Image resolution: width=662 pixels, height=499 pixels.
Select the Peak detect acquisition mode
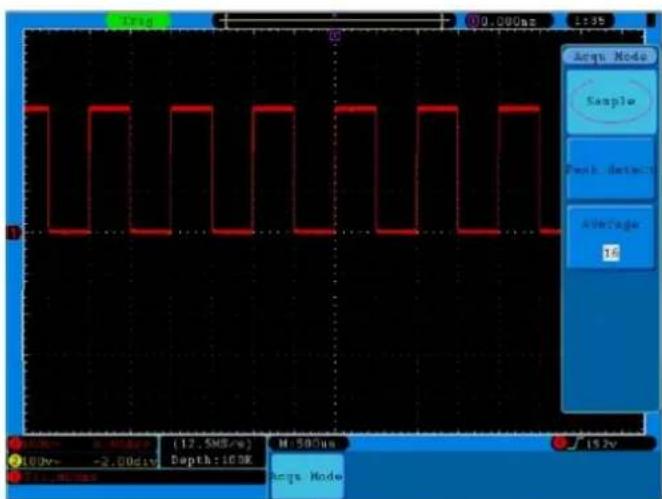[x=610, y=169]
